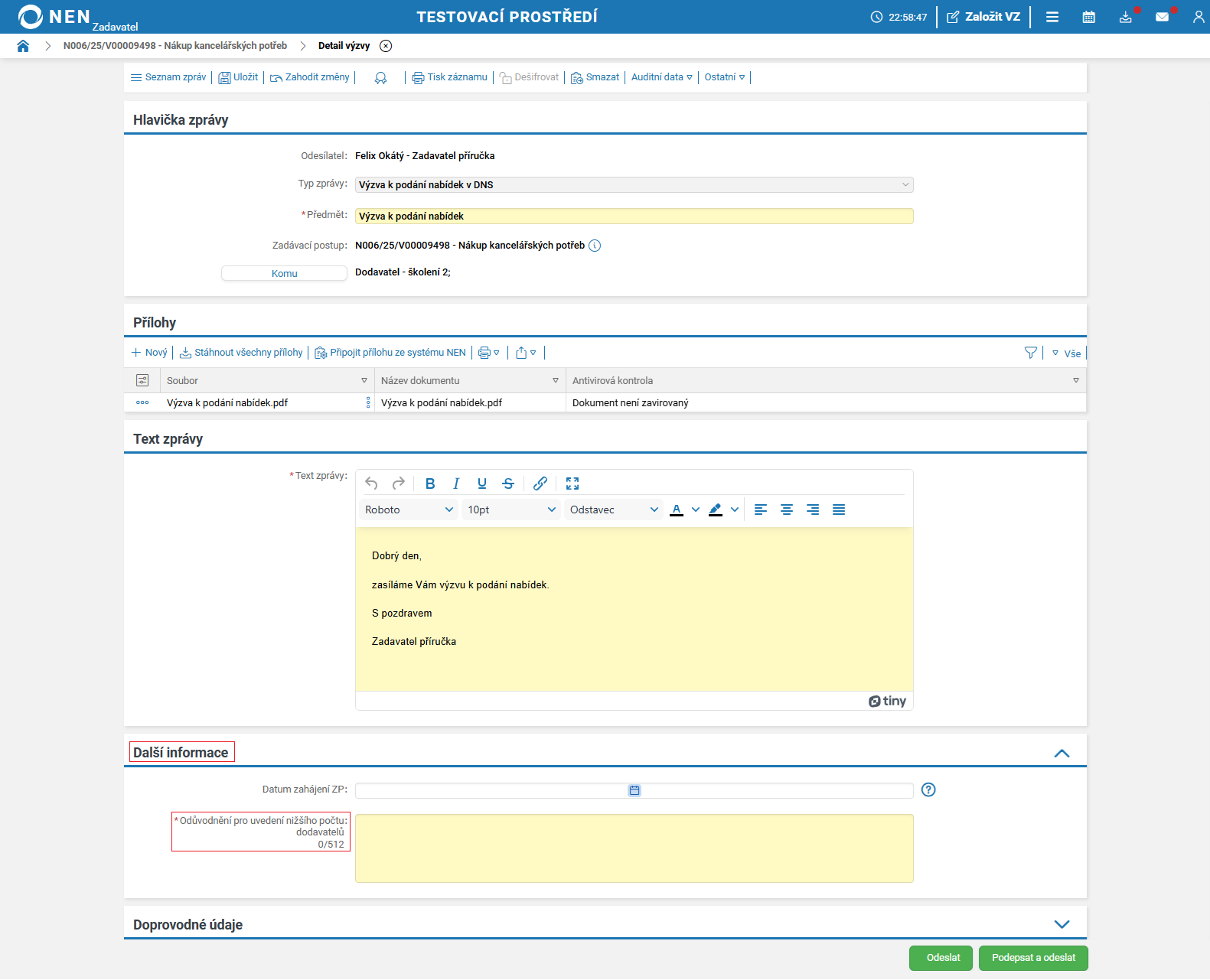Open the messages envelope icon
The width and height of the screenshot is (1210, 980).
pos(1162,17)
